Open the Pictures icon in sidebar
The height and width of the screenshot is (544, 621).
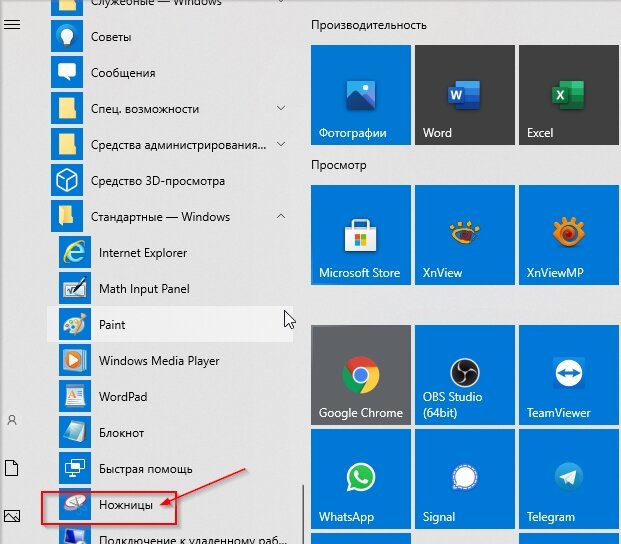(x=12, y=516)
